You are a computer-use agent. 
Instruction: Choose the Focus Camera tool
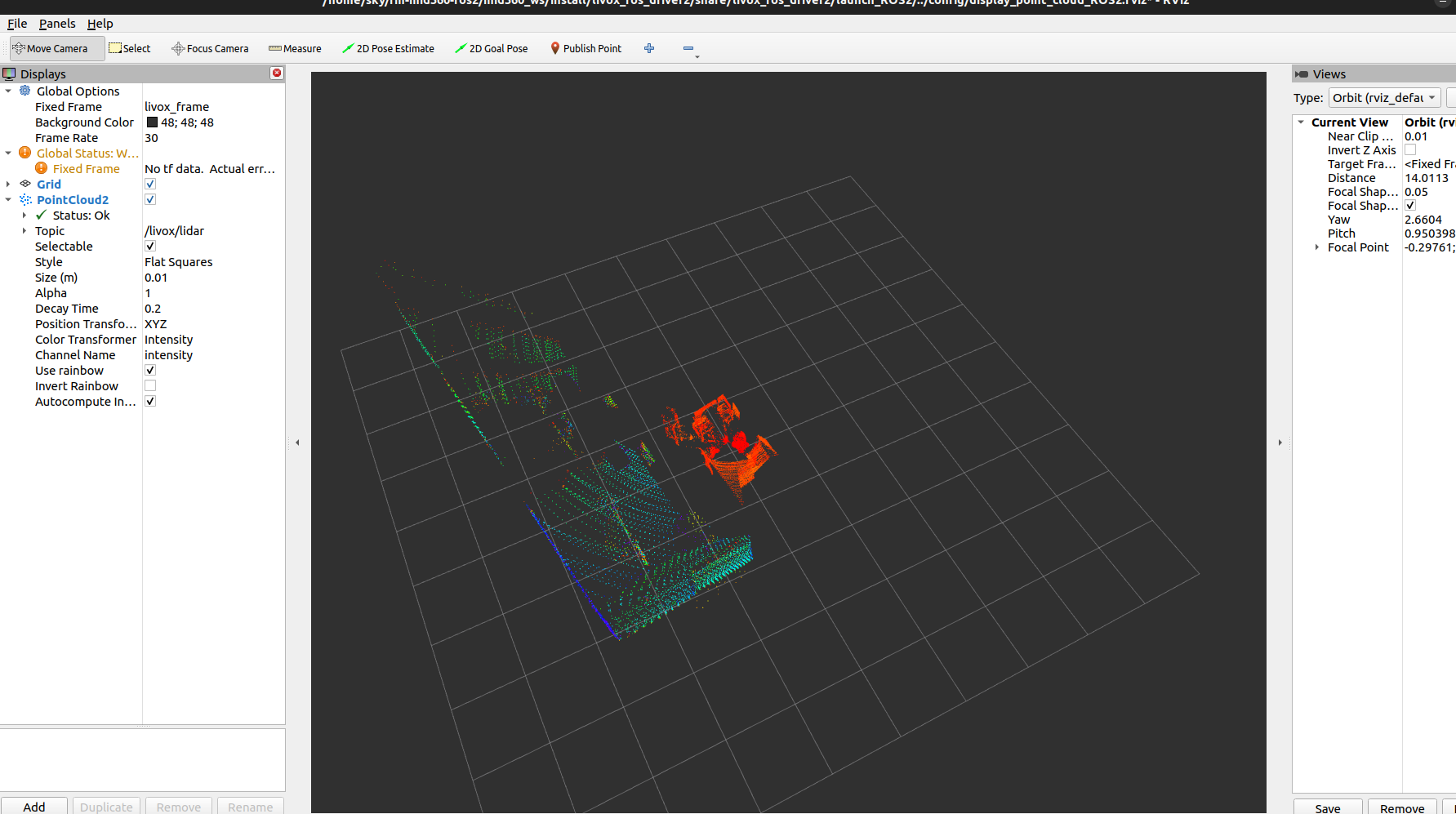210,49
